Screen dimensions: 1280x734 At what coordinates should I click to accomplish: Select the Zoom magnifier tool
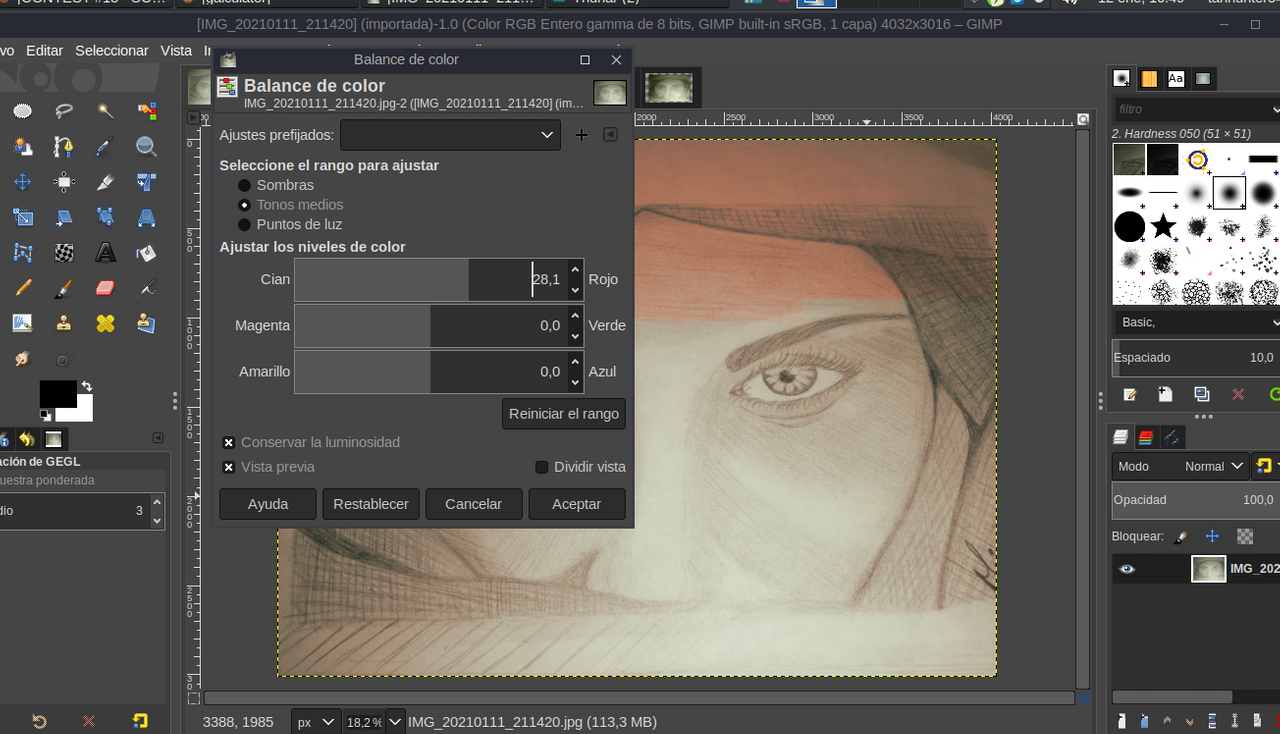[147, 147]
